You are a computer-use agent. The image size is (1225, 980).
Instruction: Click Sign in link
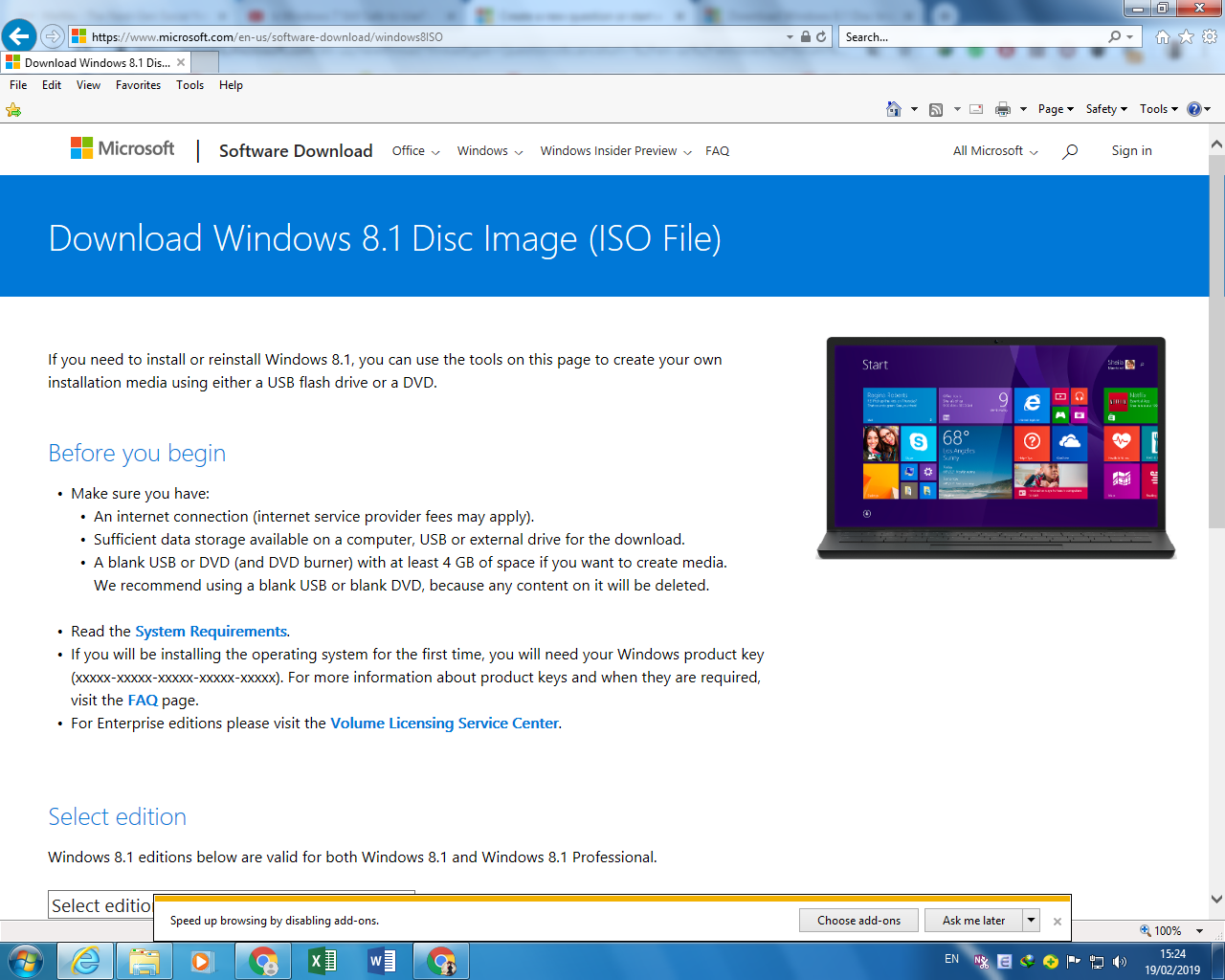tap(1131, 151)
